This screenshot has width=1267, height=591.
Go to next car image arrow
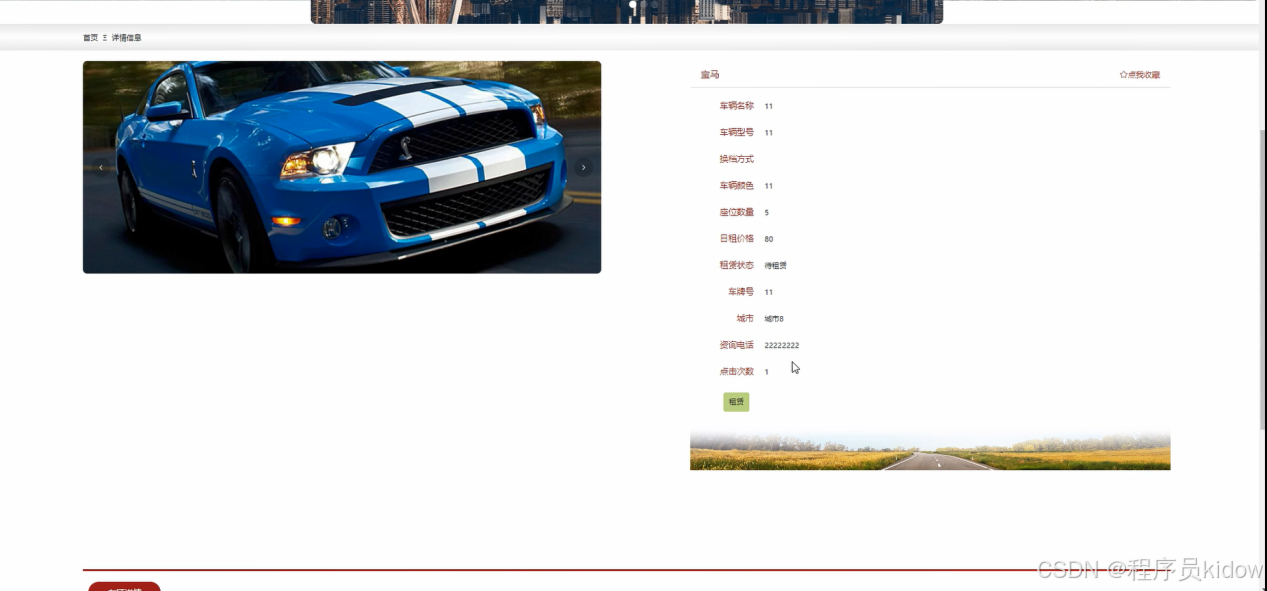[x=584, y=167]
